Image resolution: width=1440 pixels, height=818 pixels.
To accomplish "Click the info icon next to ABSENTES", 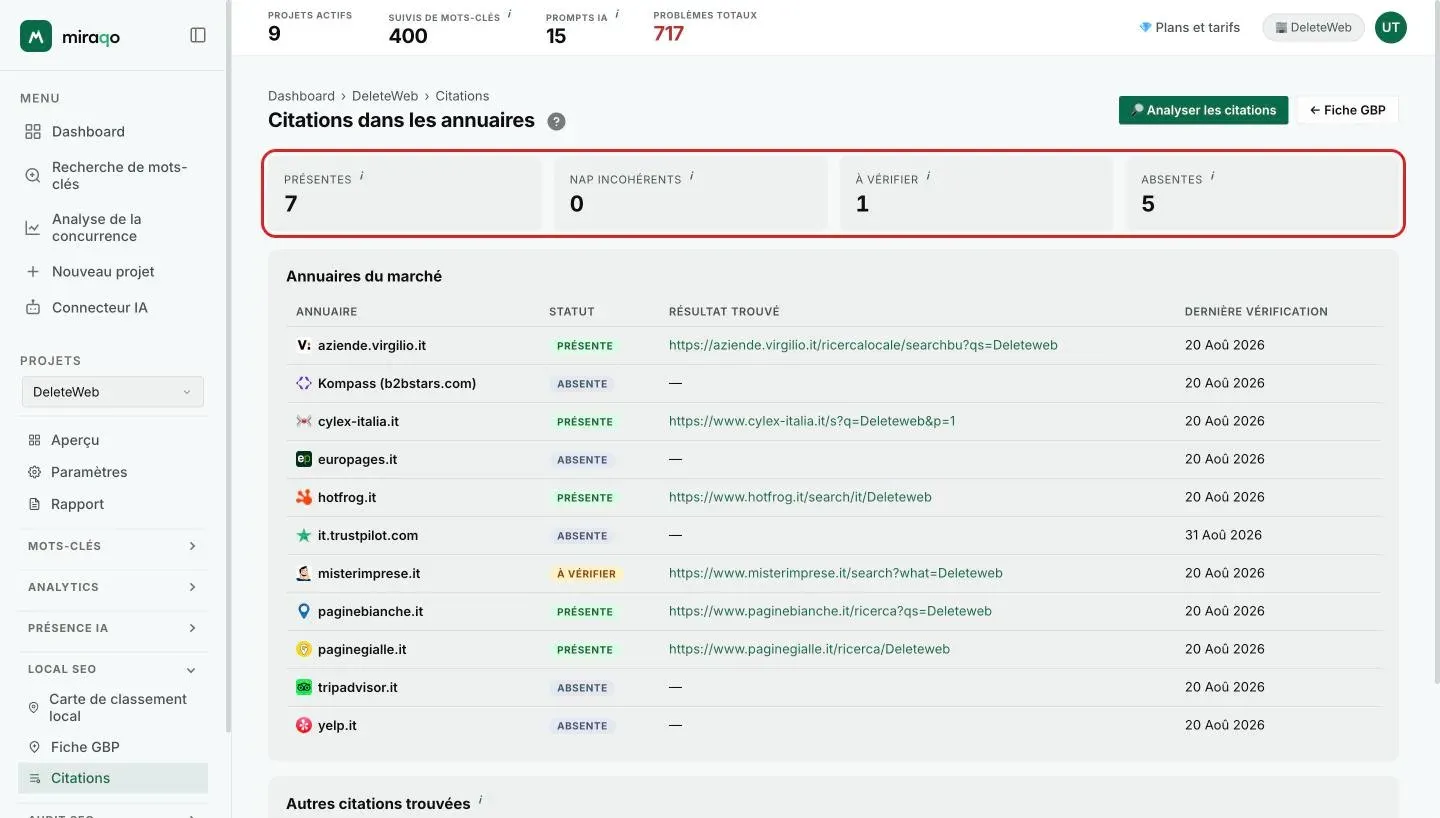I will (1212, 176).
